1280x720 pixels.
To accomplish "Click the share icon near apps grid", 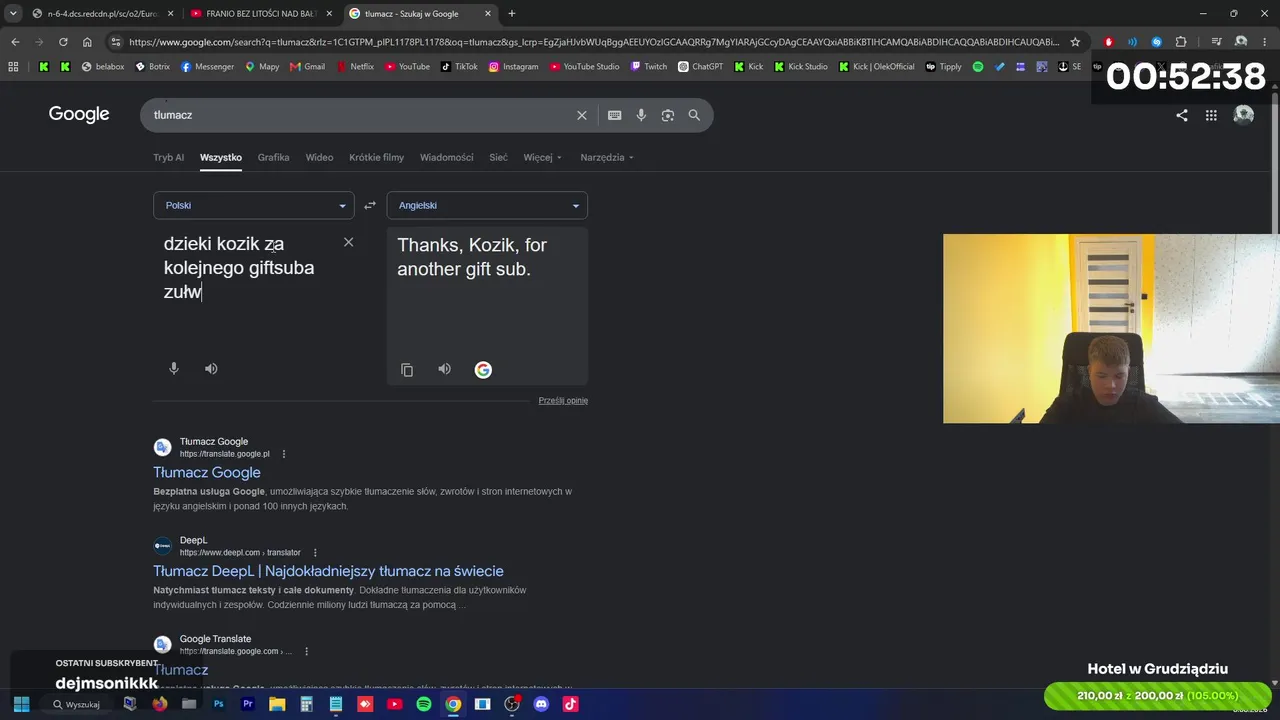I will [x=1182, y=115].
